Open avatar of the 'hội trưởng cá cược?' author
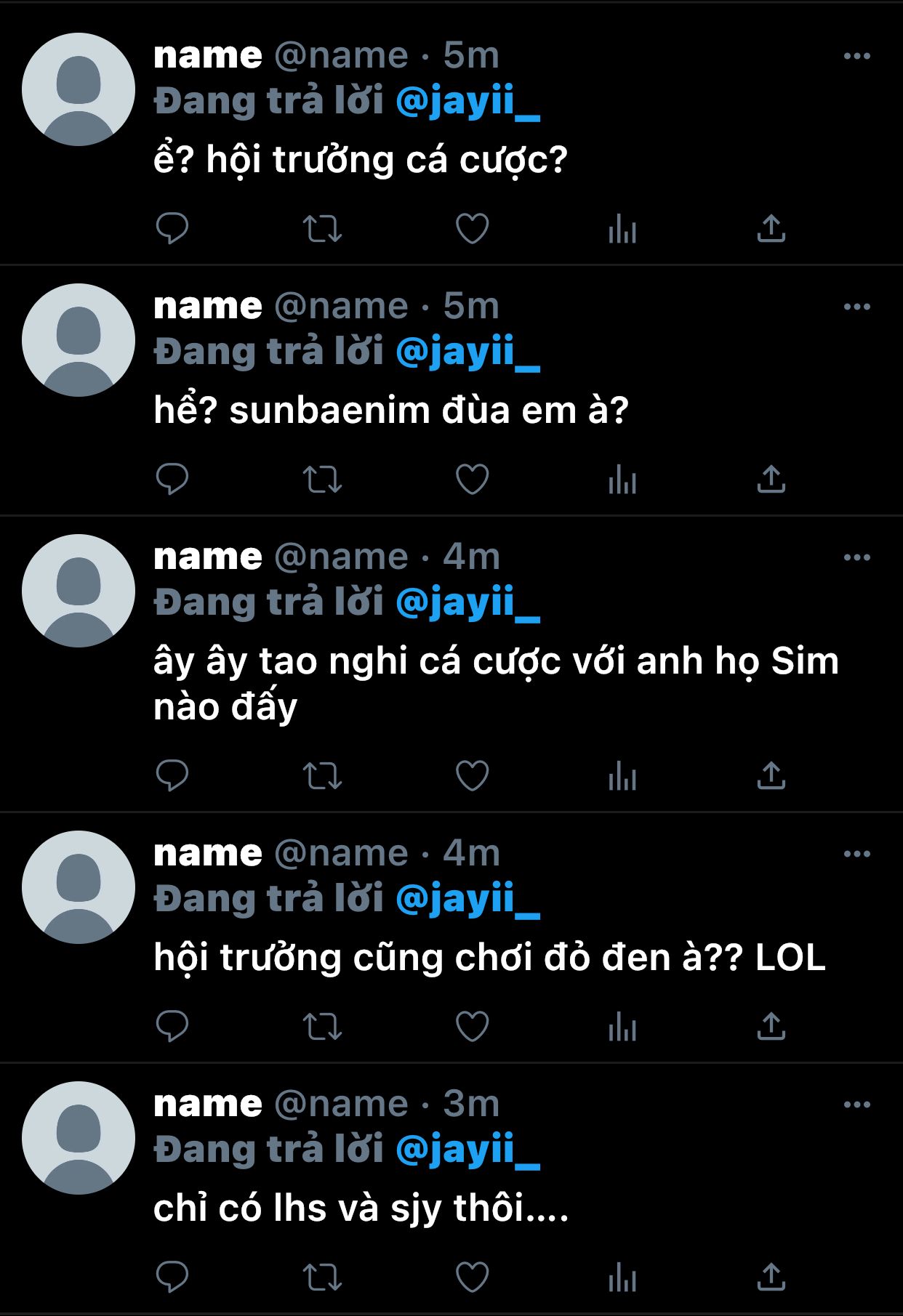The image size is (903, 1316). point(79,89)
